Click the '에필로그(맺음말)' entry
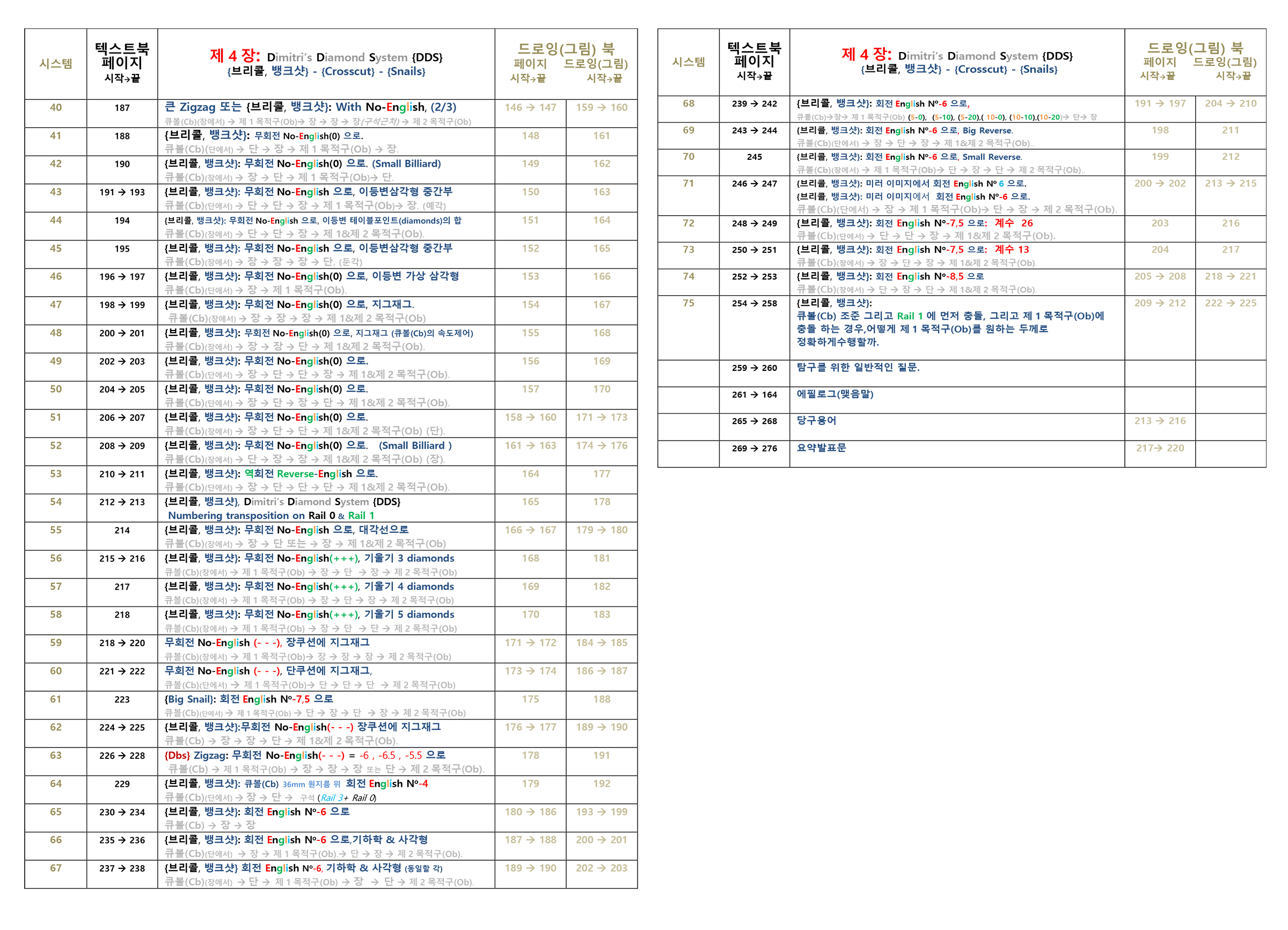Image resolution: width=1288 pixels, height=930 pixels. (834, 394)
